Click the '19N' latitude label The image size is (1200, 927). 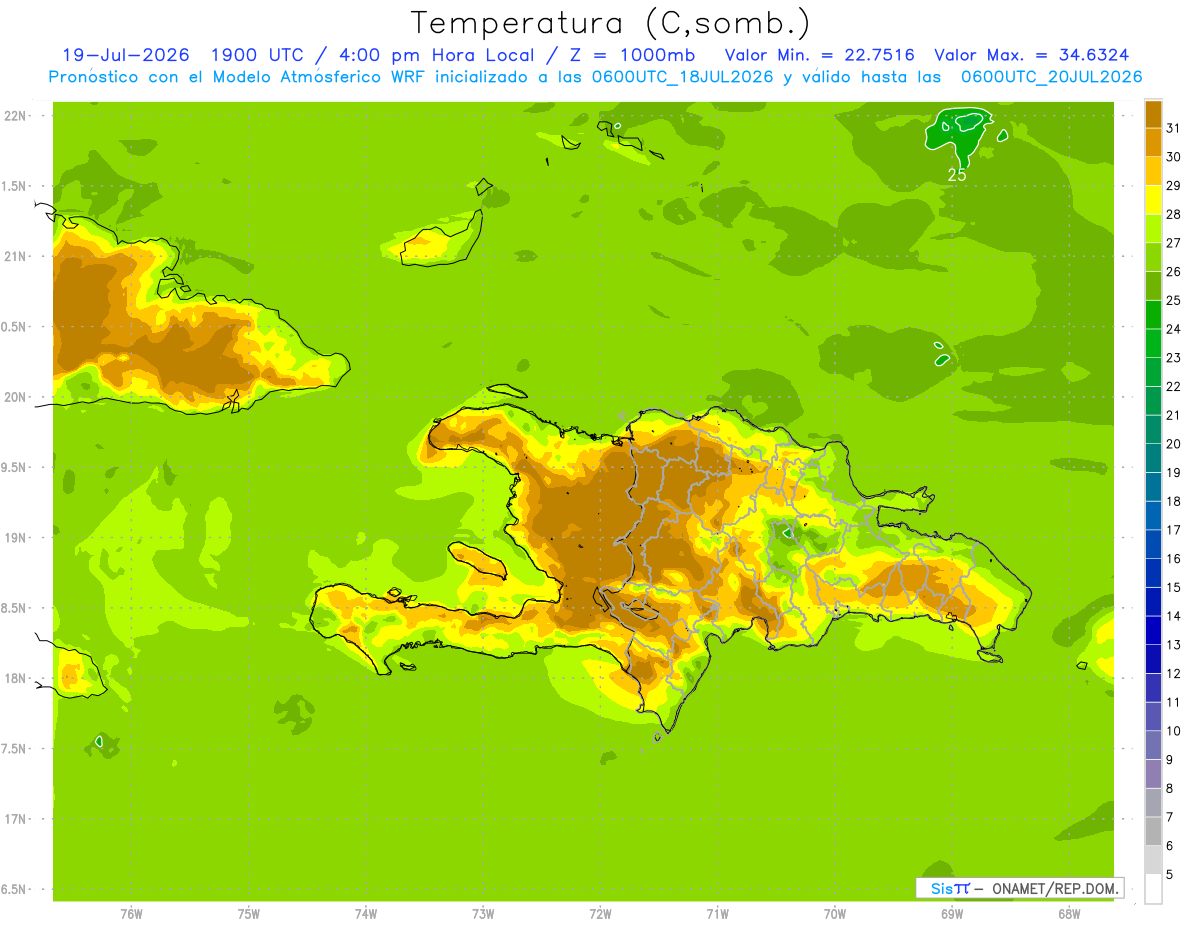(x=15, y=538)
